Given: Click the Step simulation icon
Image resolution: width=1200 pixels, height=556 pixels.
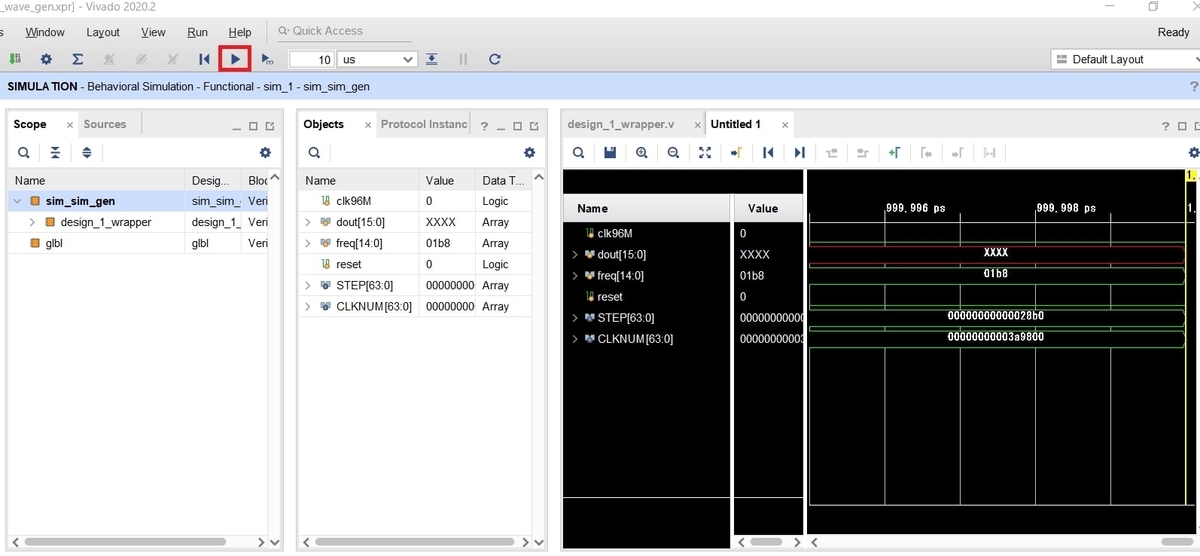Looking at the screenshot, I should (431, 59).
